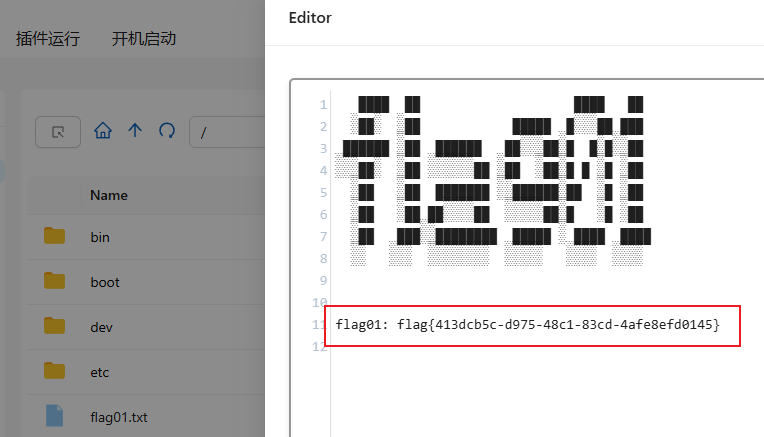
Task: Switch to the 插件运行 tab
Action: tap(48, 39)
